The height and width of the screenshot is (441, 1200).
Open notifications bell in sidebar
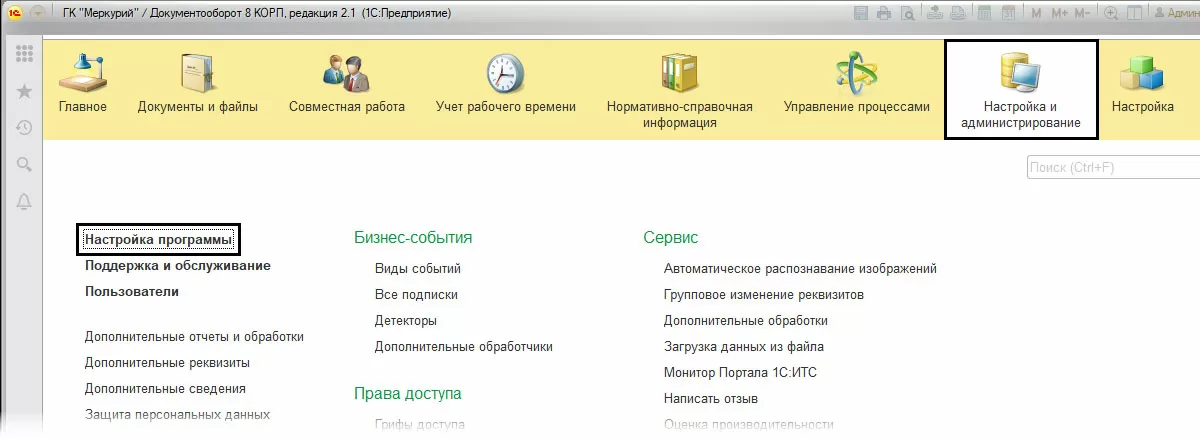(24, 201)
